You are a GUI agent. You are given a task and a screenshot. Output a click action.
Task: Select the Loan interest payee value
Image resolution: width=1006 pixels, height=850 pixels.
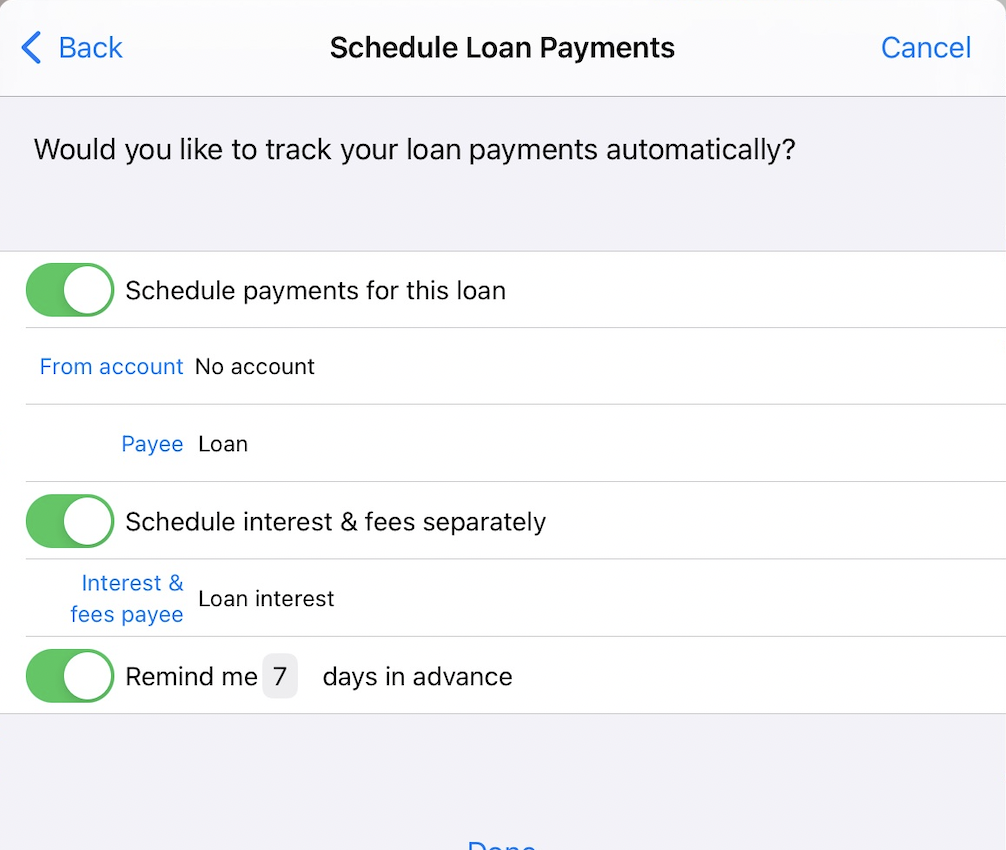pos(266,599)
